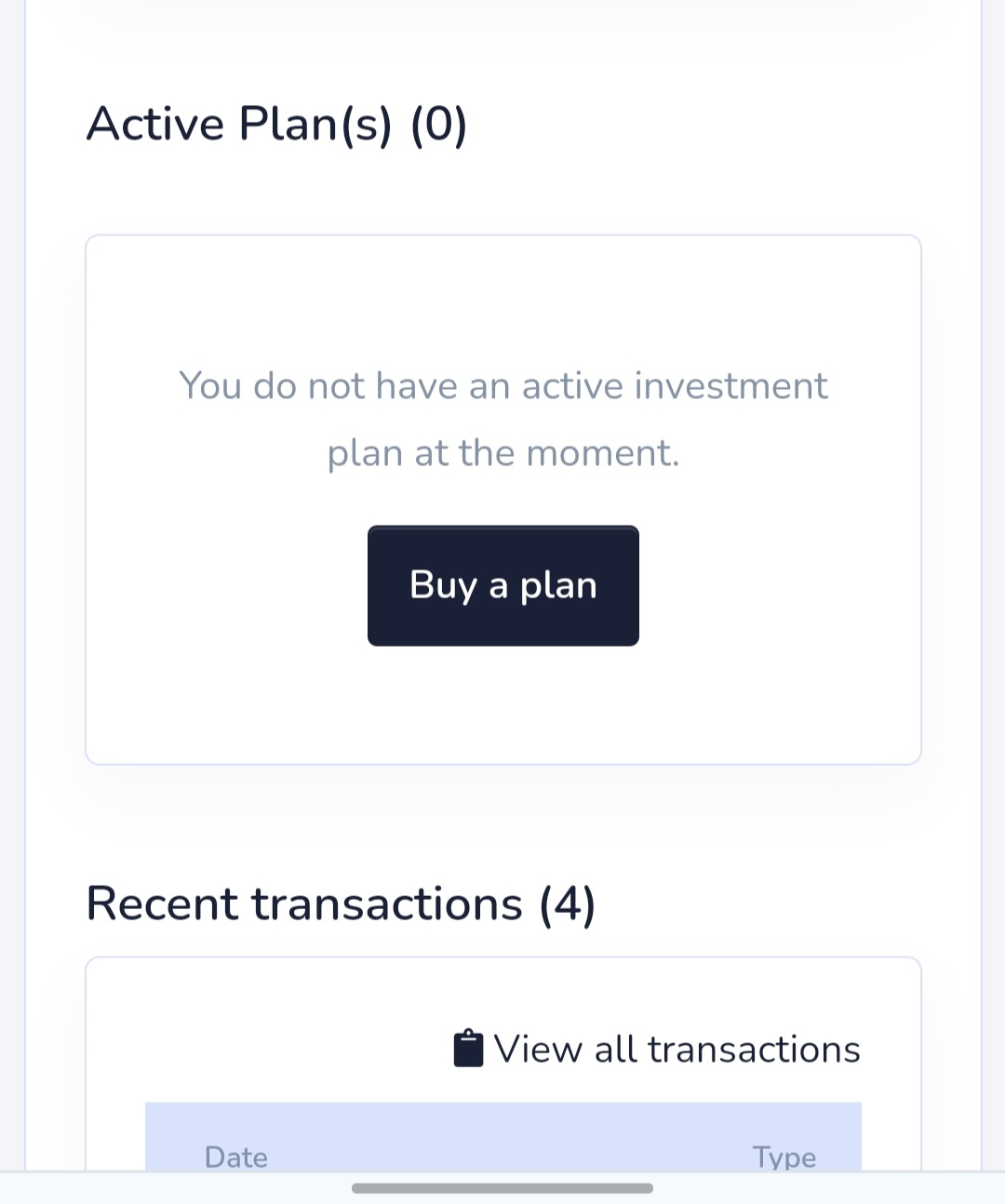
Task: Open the View all transactions link
Action: coord(677,1050)
